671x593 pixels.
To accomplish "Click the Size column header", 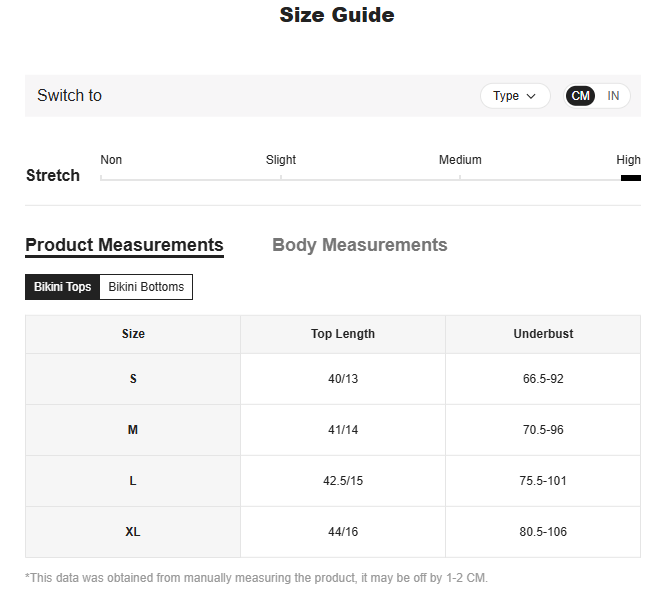I will tap(133, 334).
